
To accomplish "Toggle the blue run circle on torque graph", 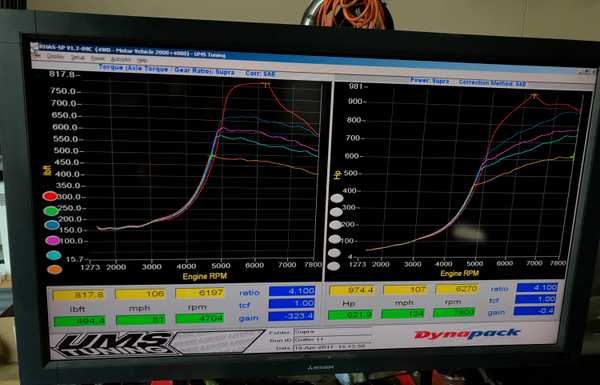I will coord(52,225).
